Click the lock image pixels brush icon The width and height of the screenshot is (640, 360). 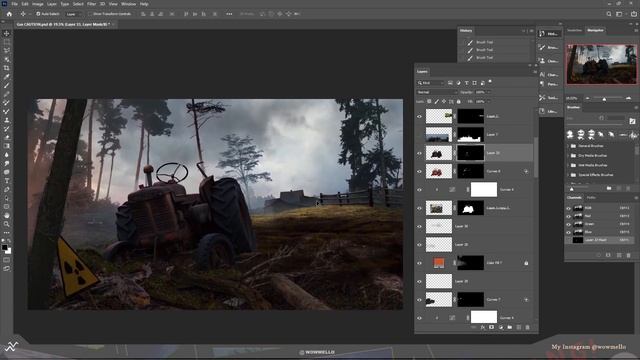(x=436, y=101)
